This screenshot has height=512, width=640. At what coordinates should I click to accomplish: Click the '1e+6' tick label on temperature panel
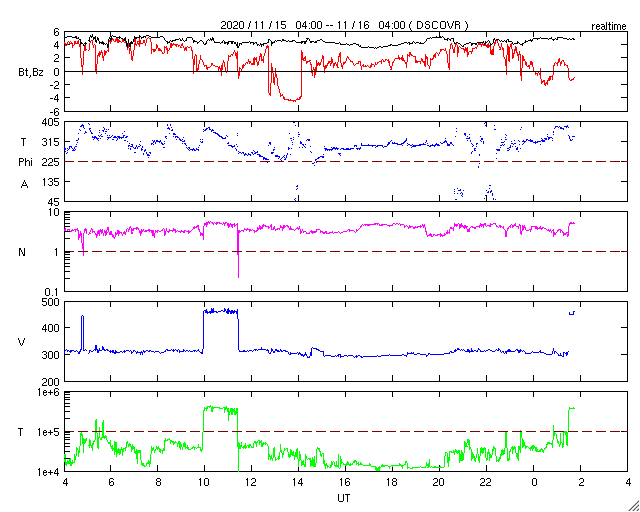49,392
